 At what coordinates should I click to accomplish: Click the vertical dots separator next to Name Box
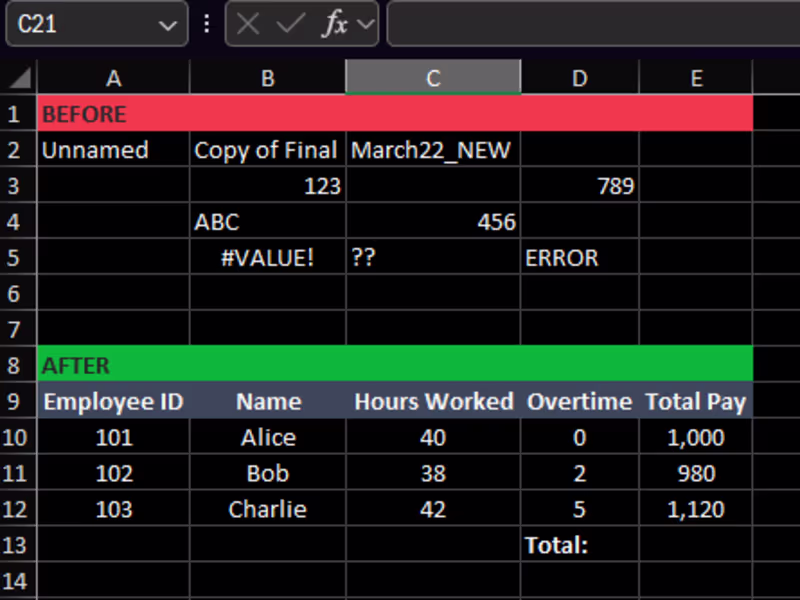click(x=205, y=24)
